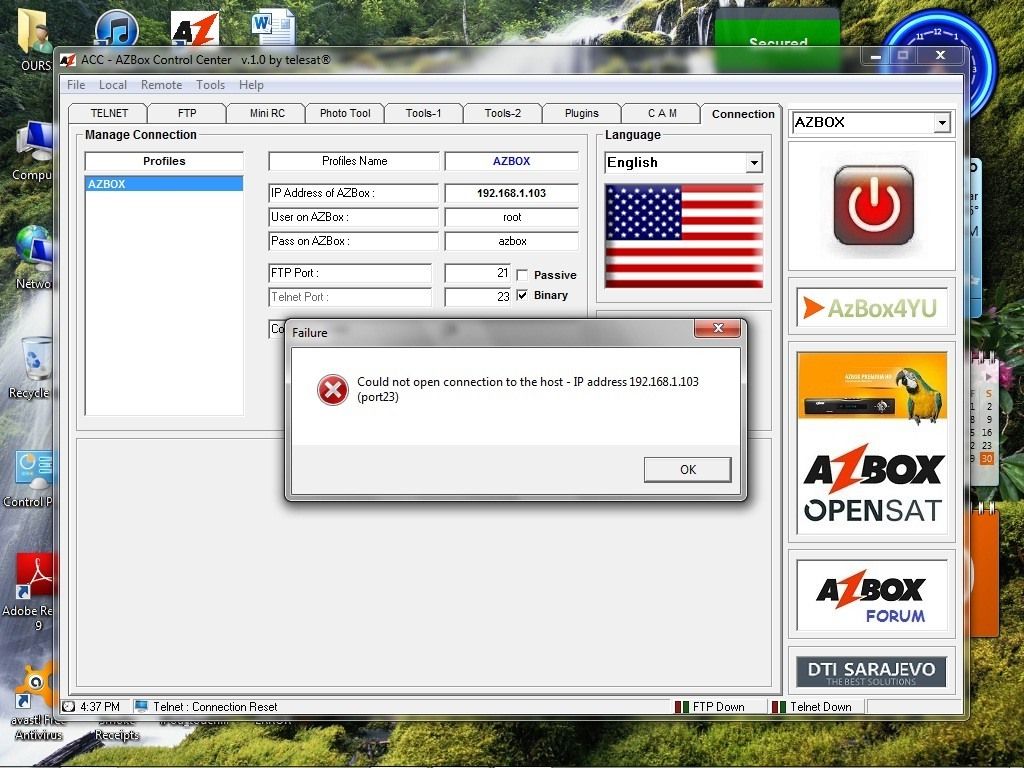Image resolution: width=1024 pixels, height=768 pixels.
Task: Click the red error icon in Failure dialog
Action: click(x=332, y=390)
